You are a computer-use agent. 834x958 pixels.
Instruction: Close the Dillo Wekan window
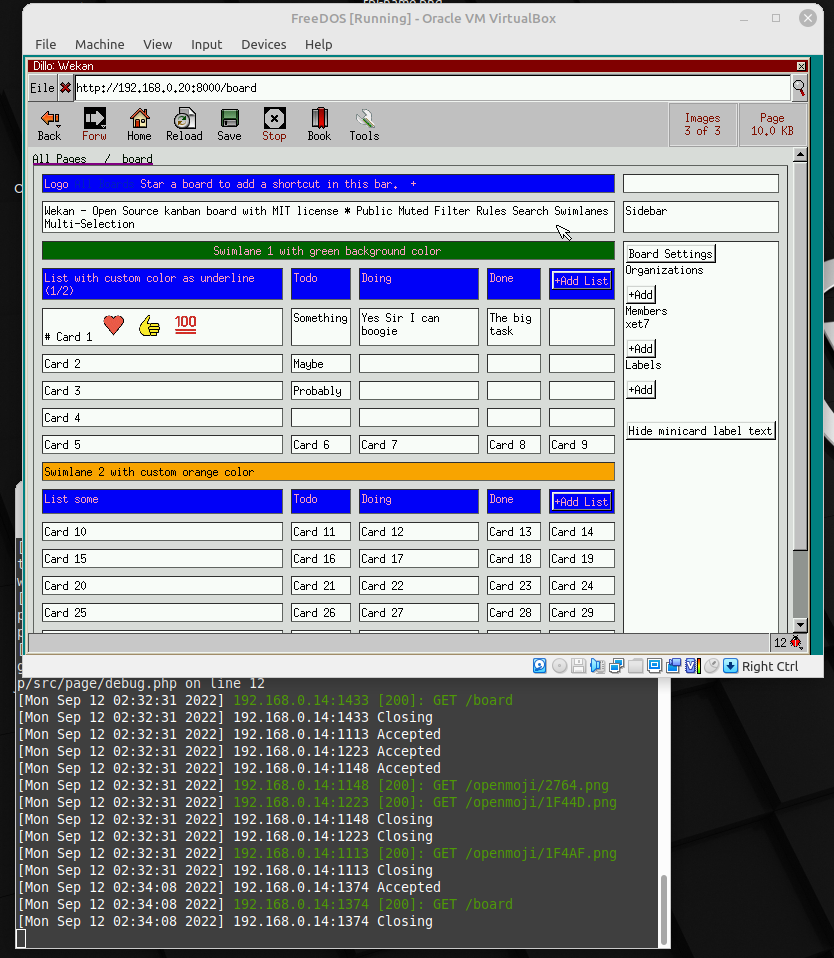pos(801,66)
